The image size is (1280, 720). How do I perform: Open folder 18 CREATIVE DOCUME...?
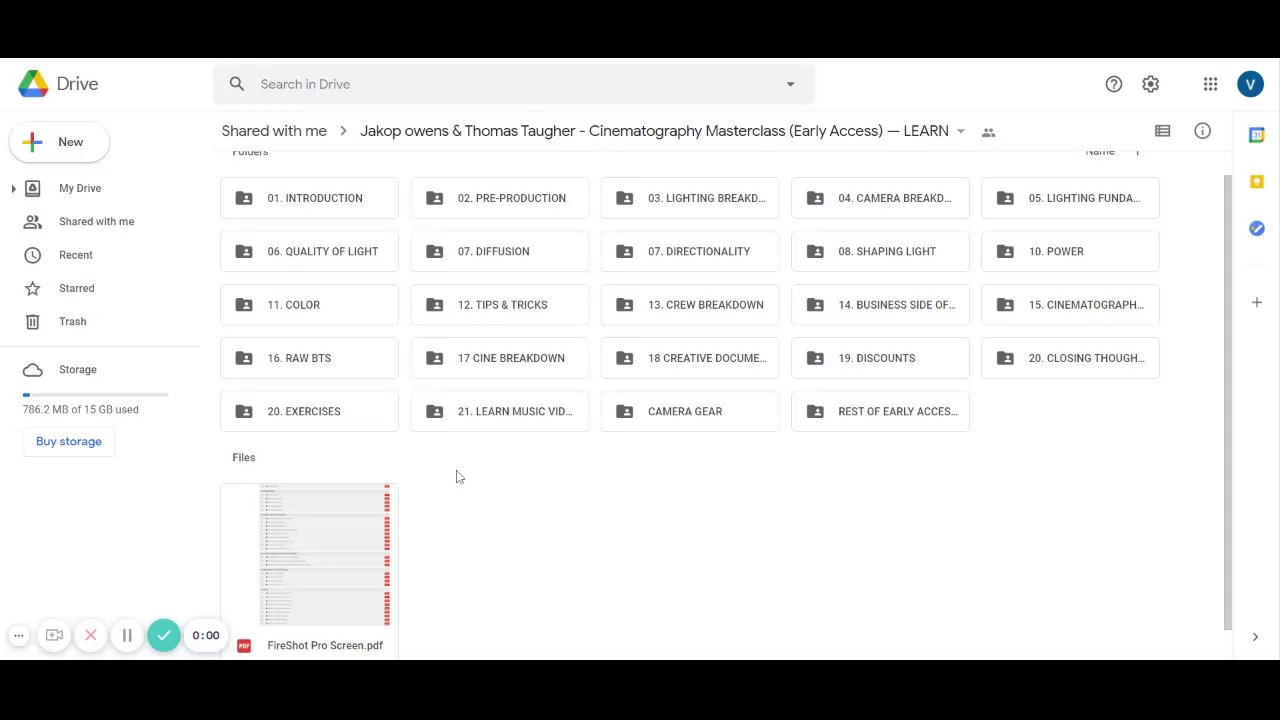(690, 358)
